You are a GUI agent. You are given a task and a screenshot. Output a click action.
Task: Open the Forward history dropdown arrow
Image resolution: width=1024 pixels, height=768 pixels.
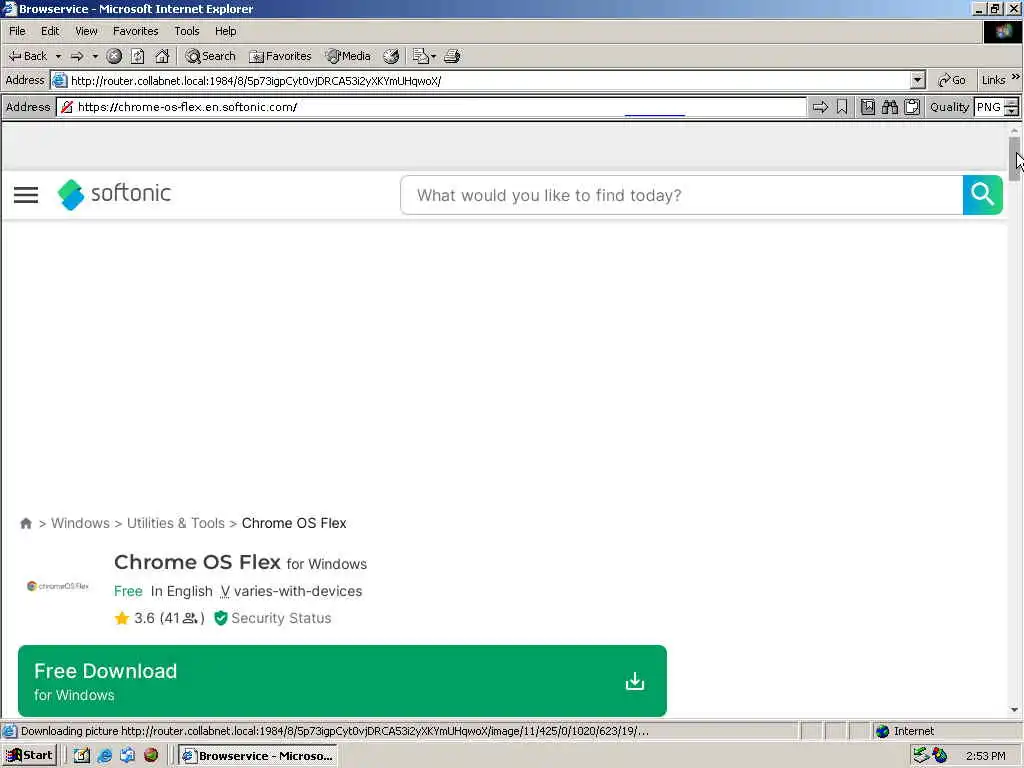95,56
